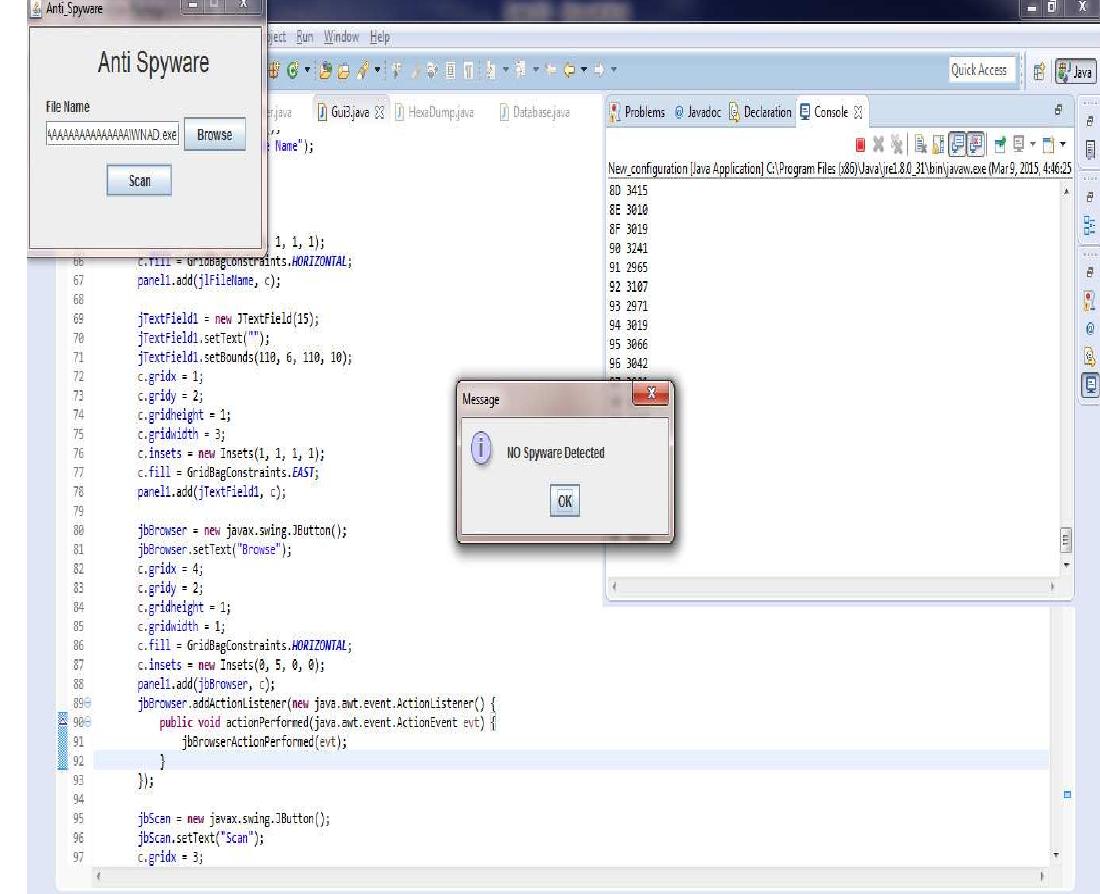Toggle Show Console When Standard Error Changes
Viewport: 1100px width, 894px height.
[976, 145]
